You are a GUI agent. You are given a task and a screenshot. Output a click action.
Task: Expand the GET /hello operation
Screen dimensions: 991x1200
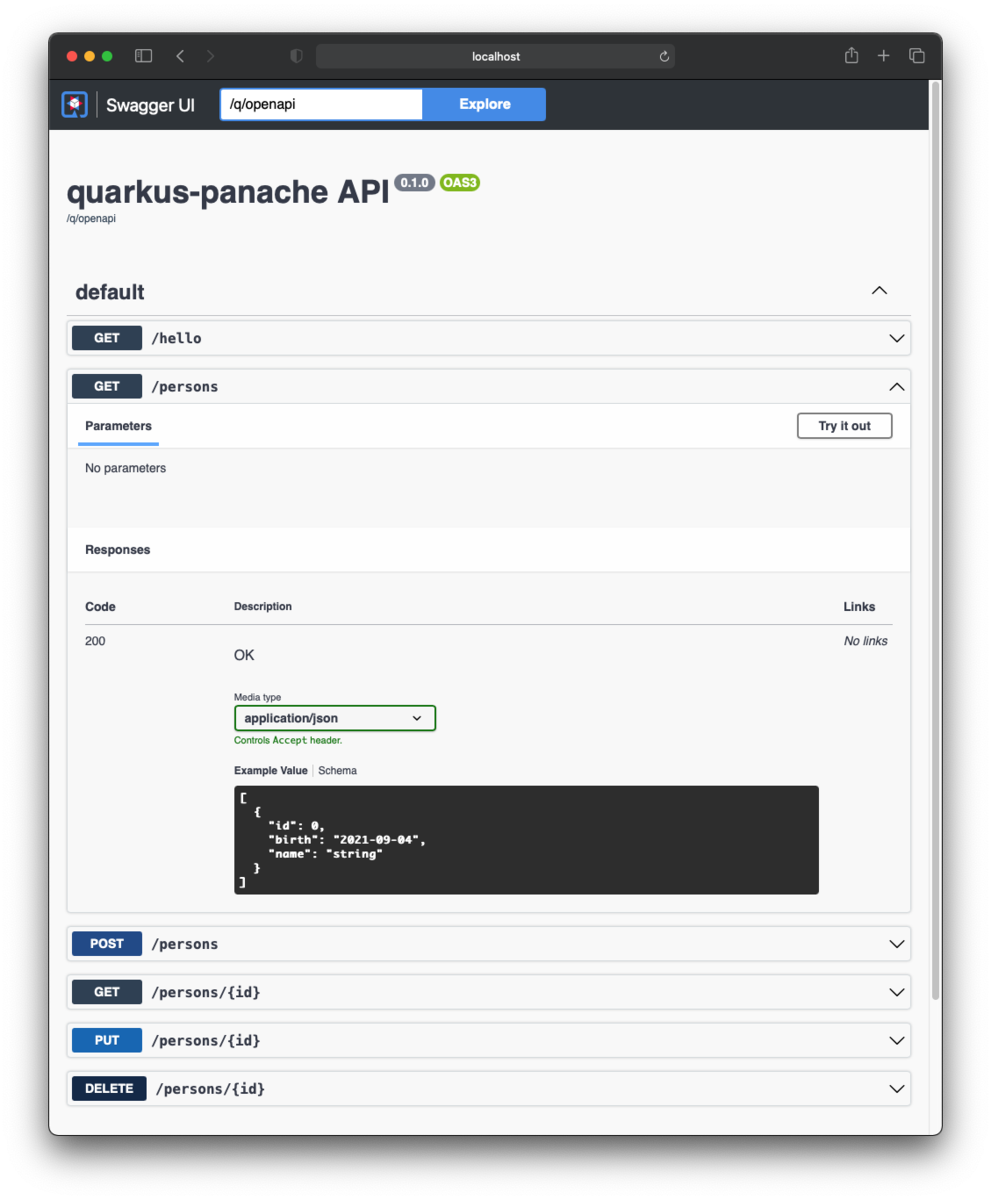click(x=489, y=338)
